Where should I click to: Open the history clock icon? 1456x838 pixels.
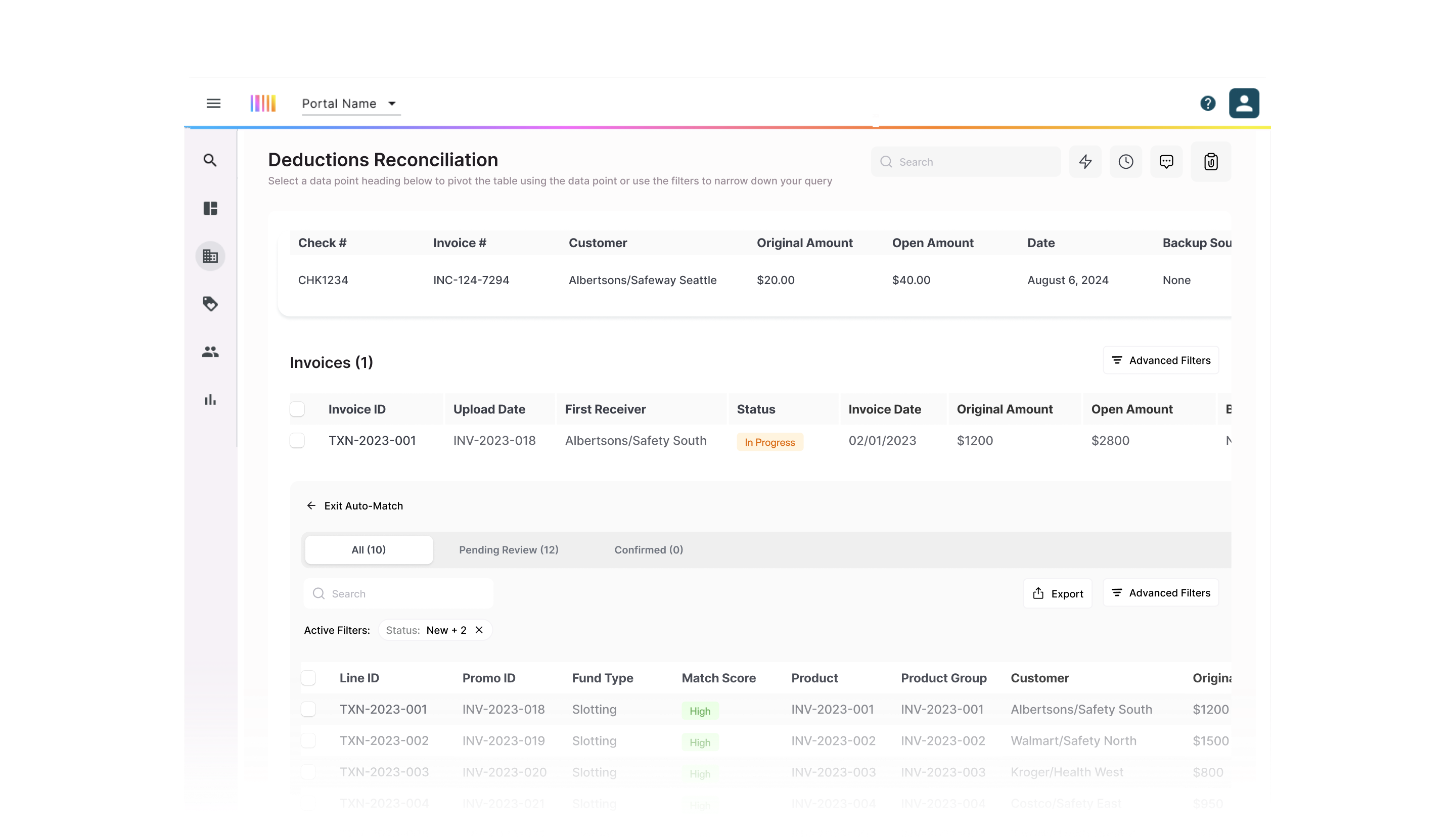click(x=1125, y=162)
